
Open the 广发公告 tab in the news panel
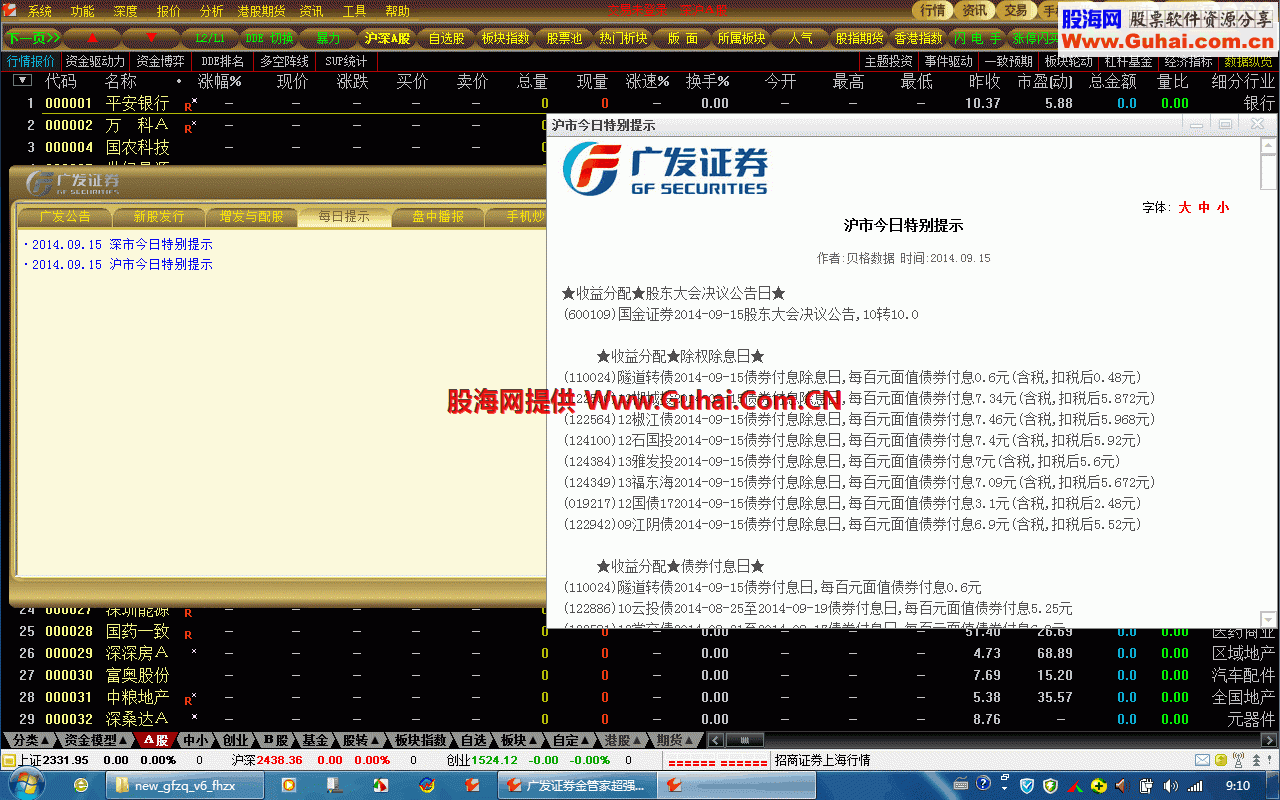pos(65,216)
